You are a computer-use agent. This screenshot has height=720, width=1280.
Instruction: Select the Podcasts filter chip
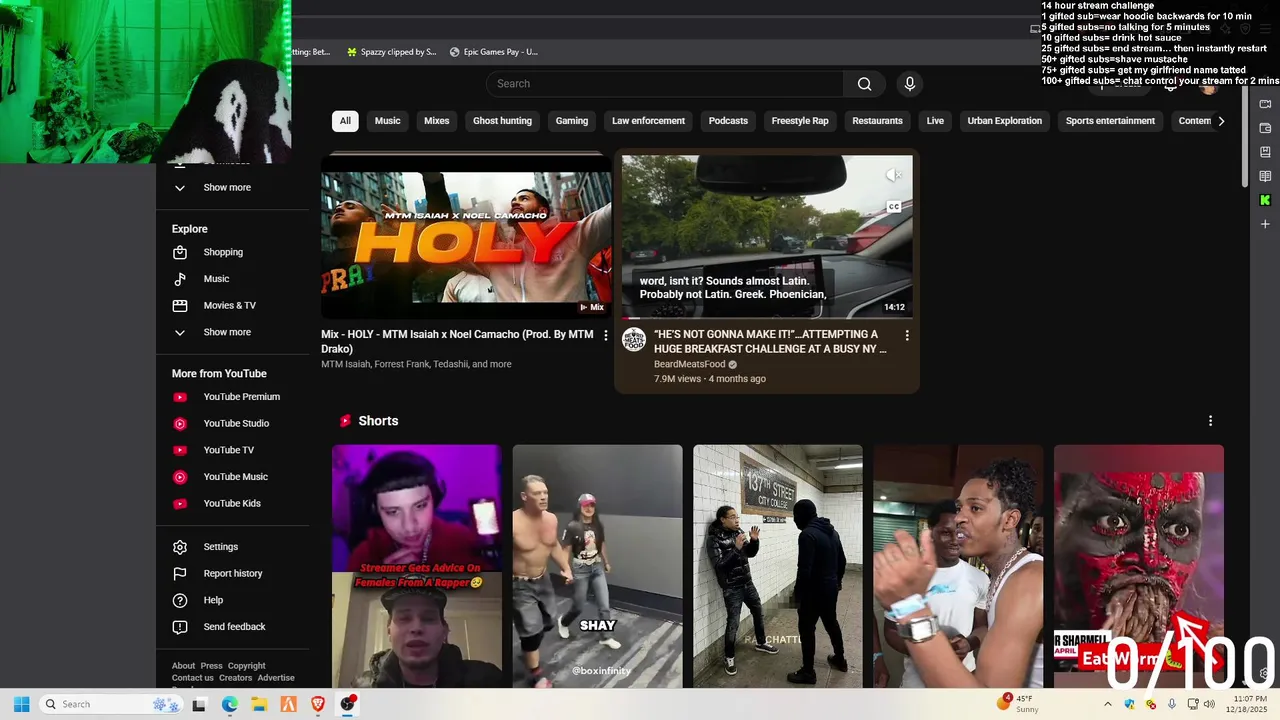pyautogui.click(x=728, y=121)
